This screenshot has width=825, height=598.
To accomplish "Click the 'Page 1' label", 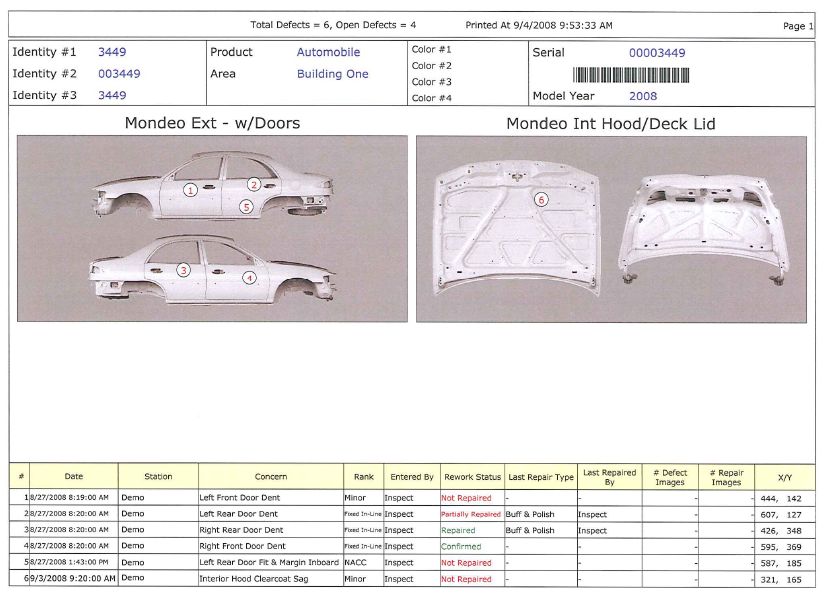I will (x=798, y=26).
